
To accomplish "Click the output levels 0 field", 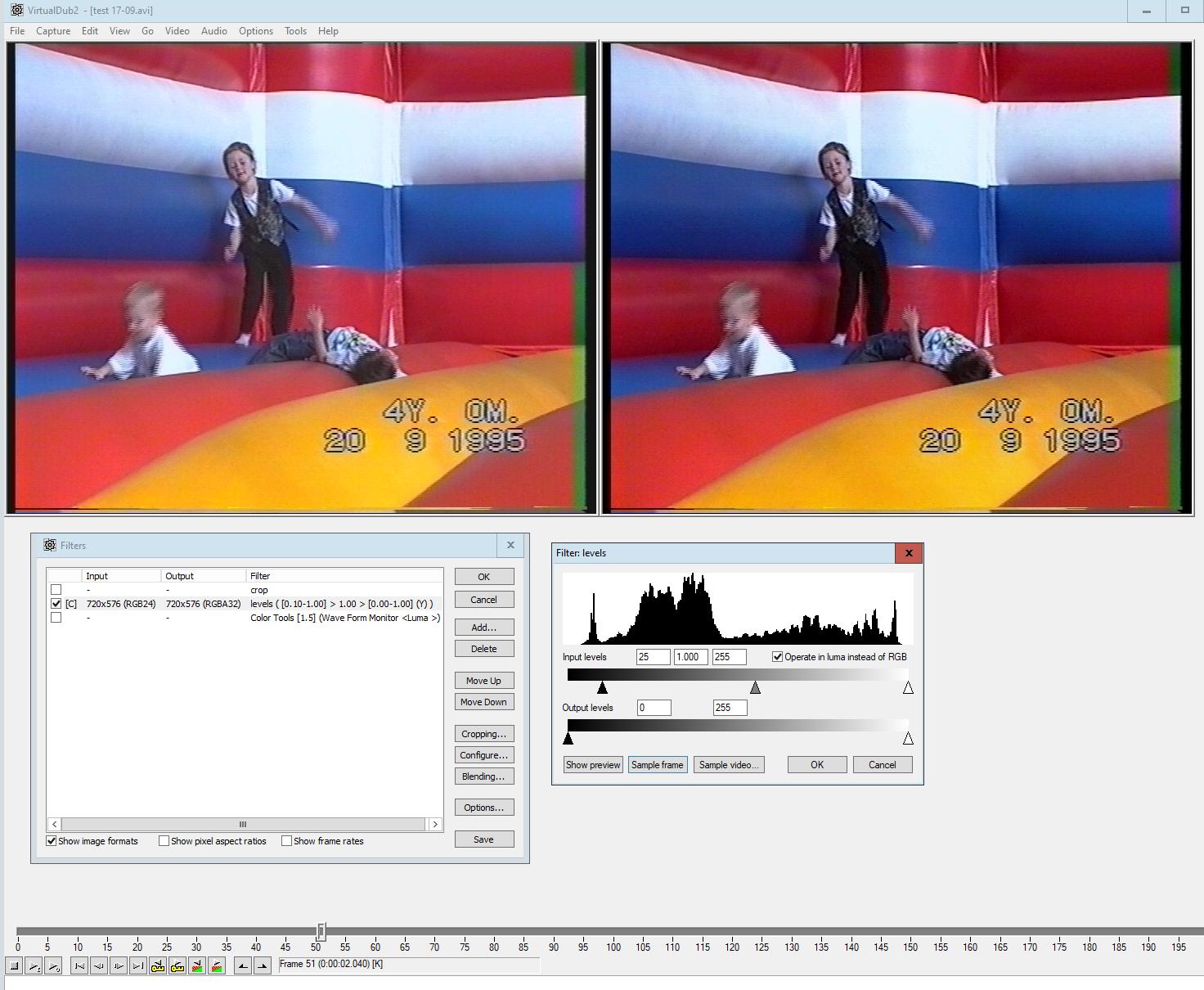I will point(654,708).
